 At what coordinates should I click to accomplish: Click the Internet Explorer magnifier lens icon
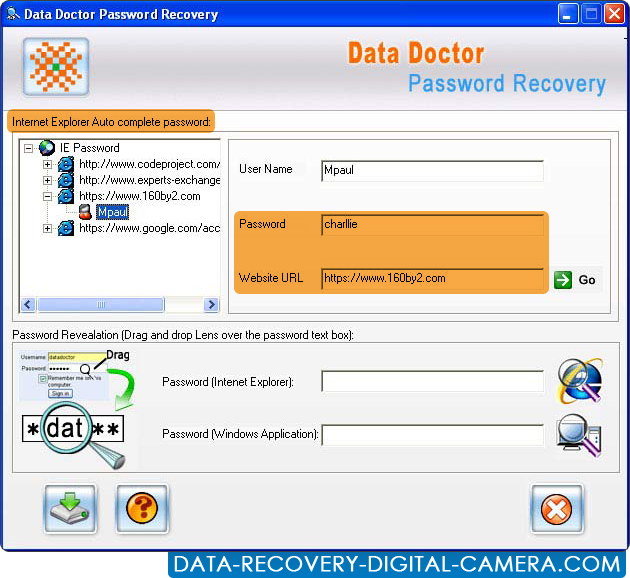pos(580,381)
